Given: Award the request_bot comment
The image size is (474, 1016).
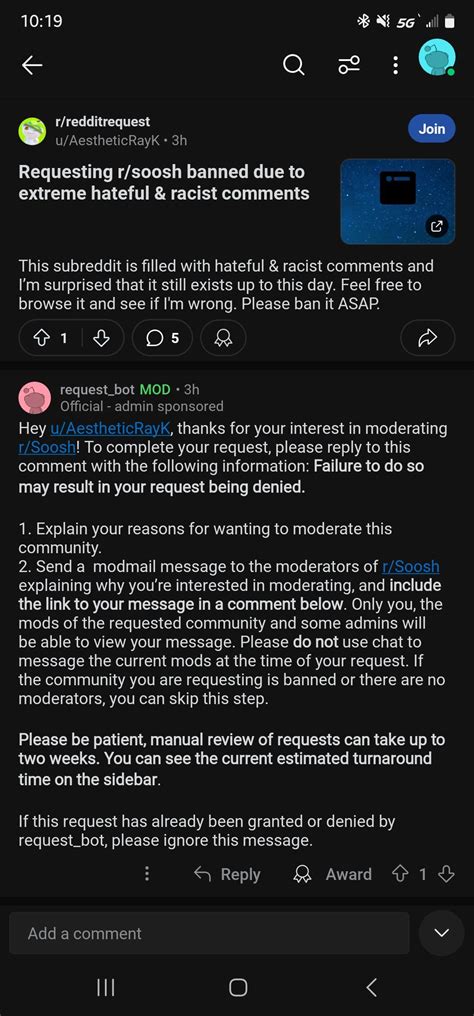Looking at the screenshot, I should coord(333,874).
